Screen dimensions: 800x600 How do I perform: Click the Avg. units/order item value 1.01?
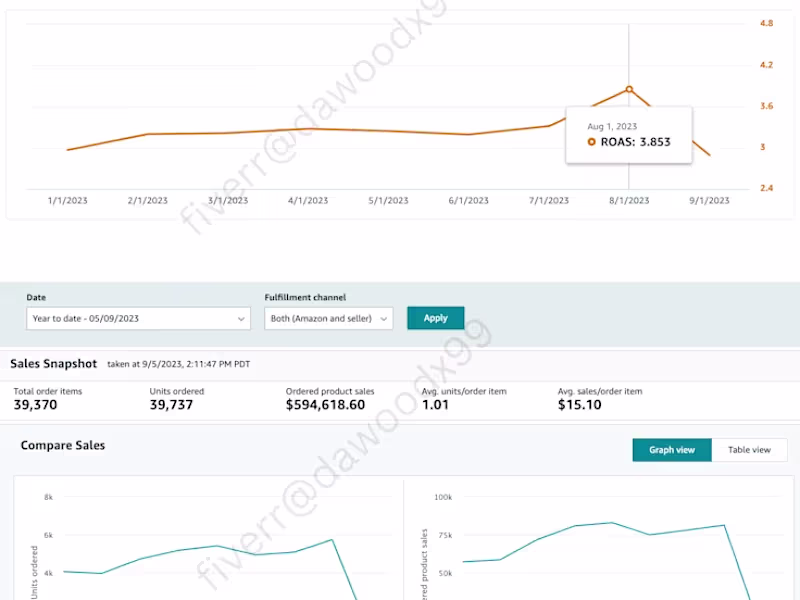point(434,405)
